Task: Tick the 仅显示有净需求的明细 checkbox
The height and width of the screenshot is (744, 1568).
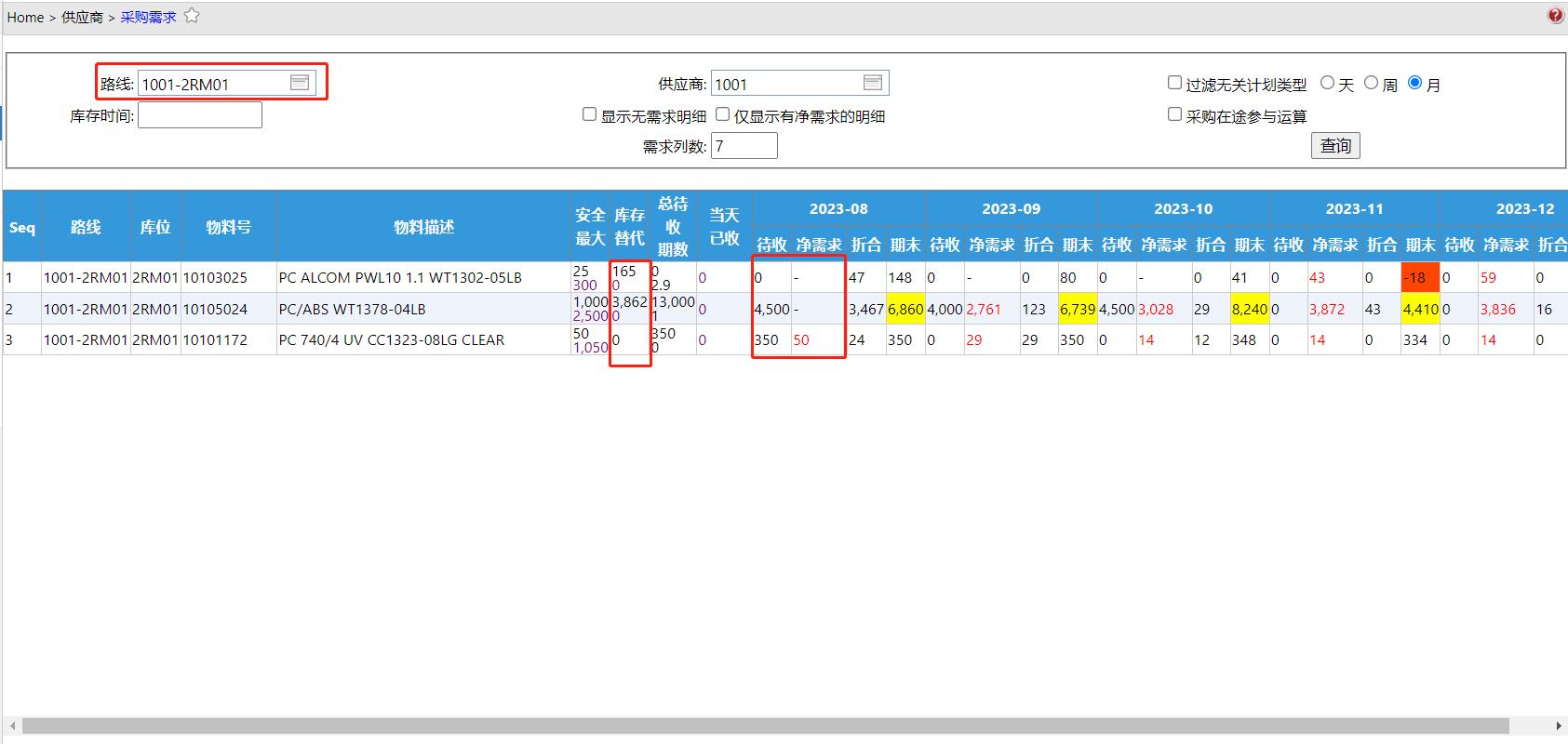Action: pyautogui.click(x=722, y=114)
